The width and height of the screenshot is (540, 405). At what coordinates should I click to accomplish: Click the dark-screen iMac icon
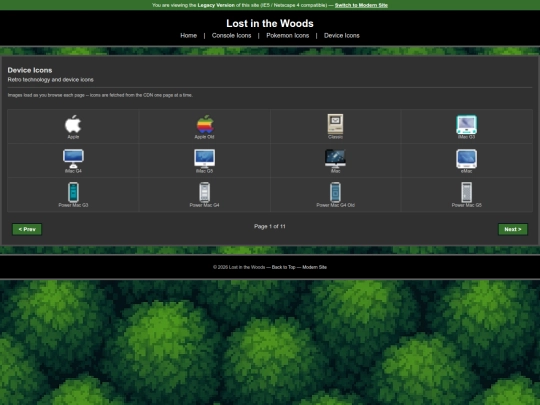pos(335,158)
